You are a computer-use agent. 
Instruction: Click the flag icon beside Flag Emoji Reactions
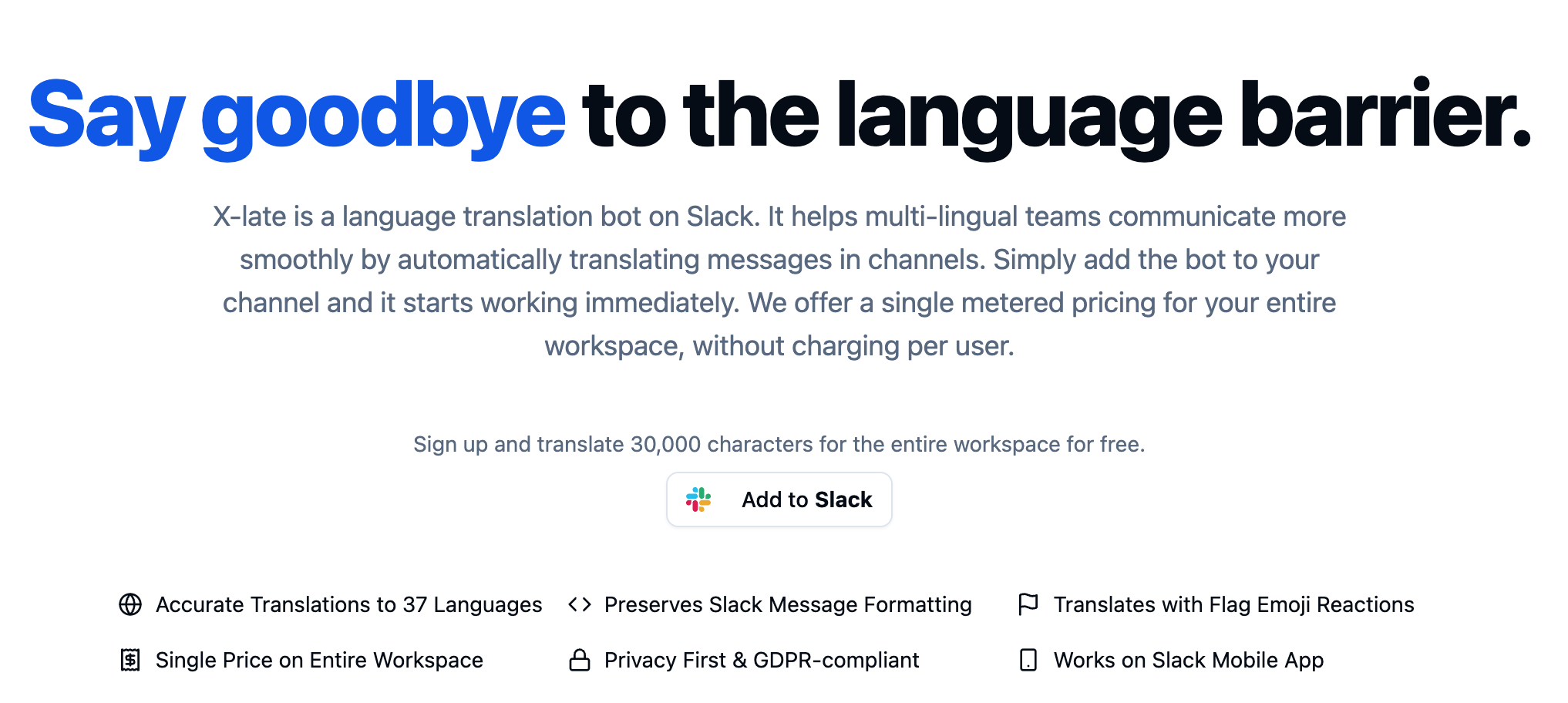pos(1028,604)
